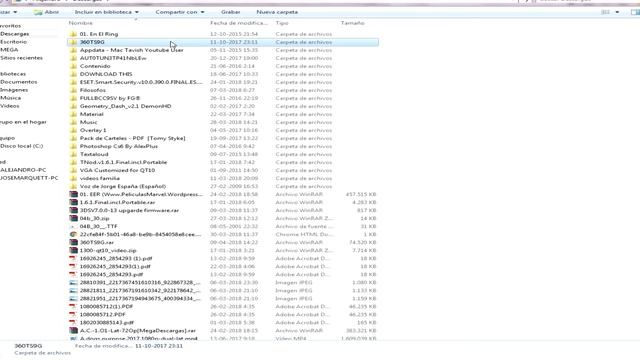The image size is (640, 360).
Task: Sort by the Tamaño column header
Action: pos(352,23)
